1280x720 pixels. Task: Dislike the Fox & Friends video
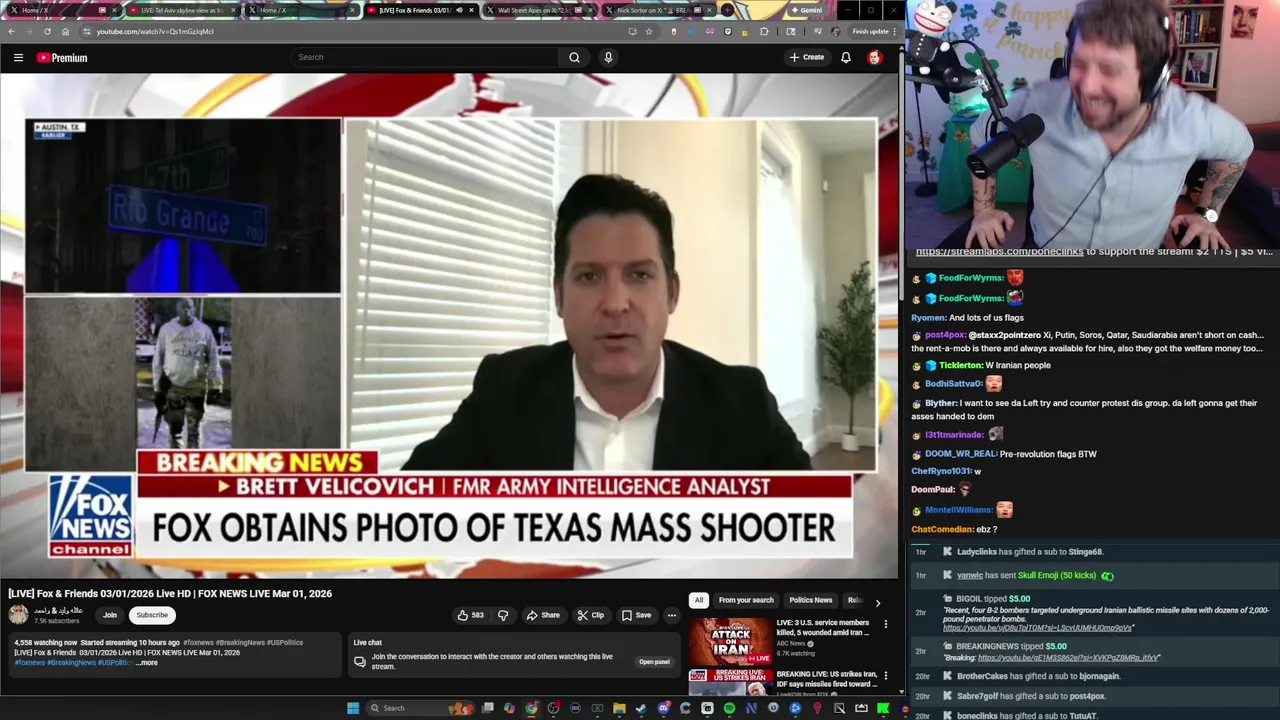(503, 615)
